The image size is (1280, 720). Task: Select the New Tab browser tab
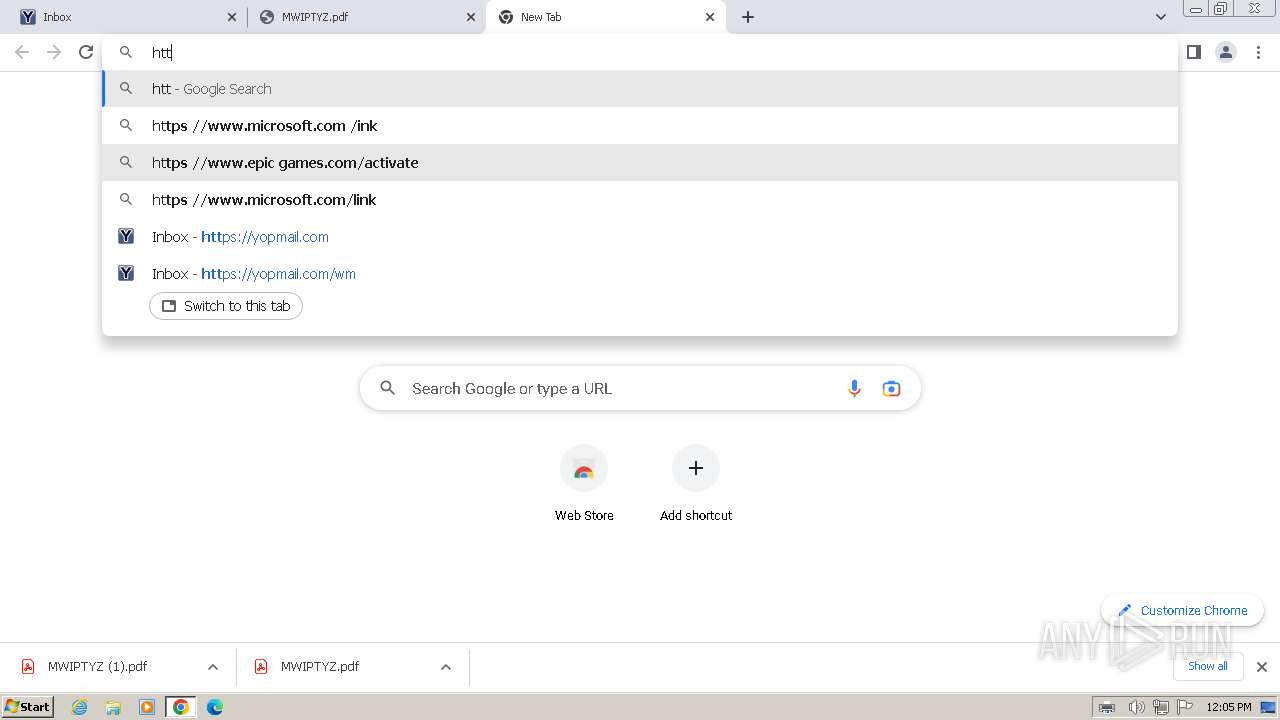pyautogui.click(x=606, y=17)
